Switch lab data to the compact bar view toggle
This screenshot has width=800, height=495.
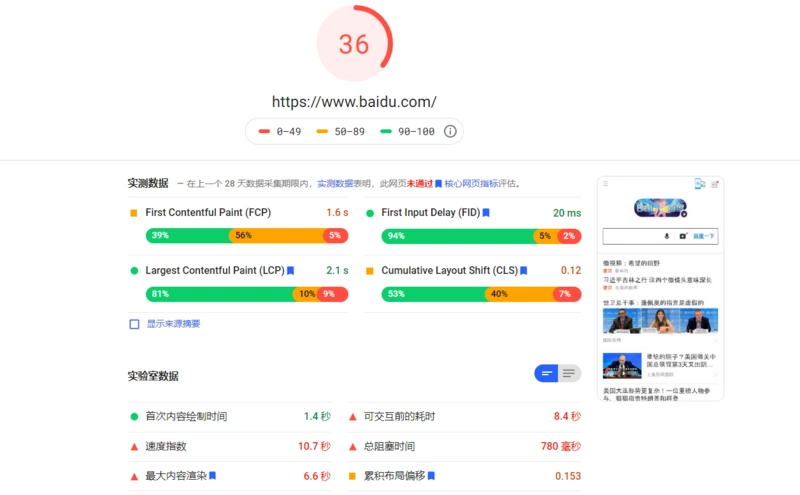[546, 374]
